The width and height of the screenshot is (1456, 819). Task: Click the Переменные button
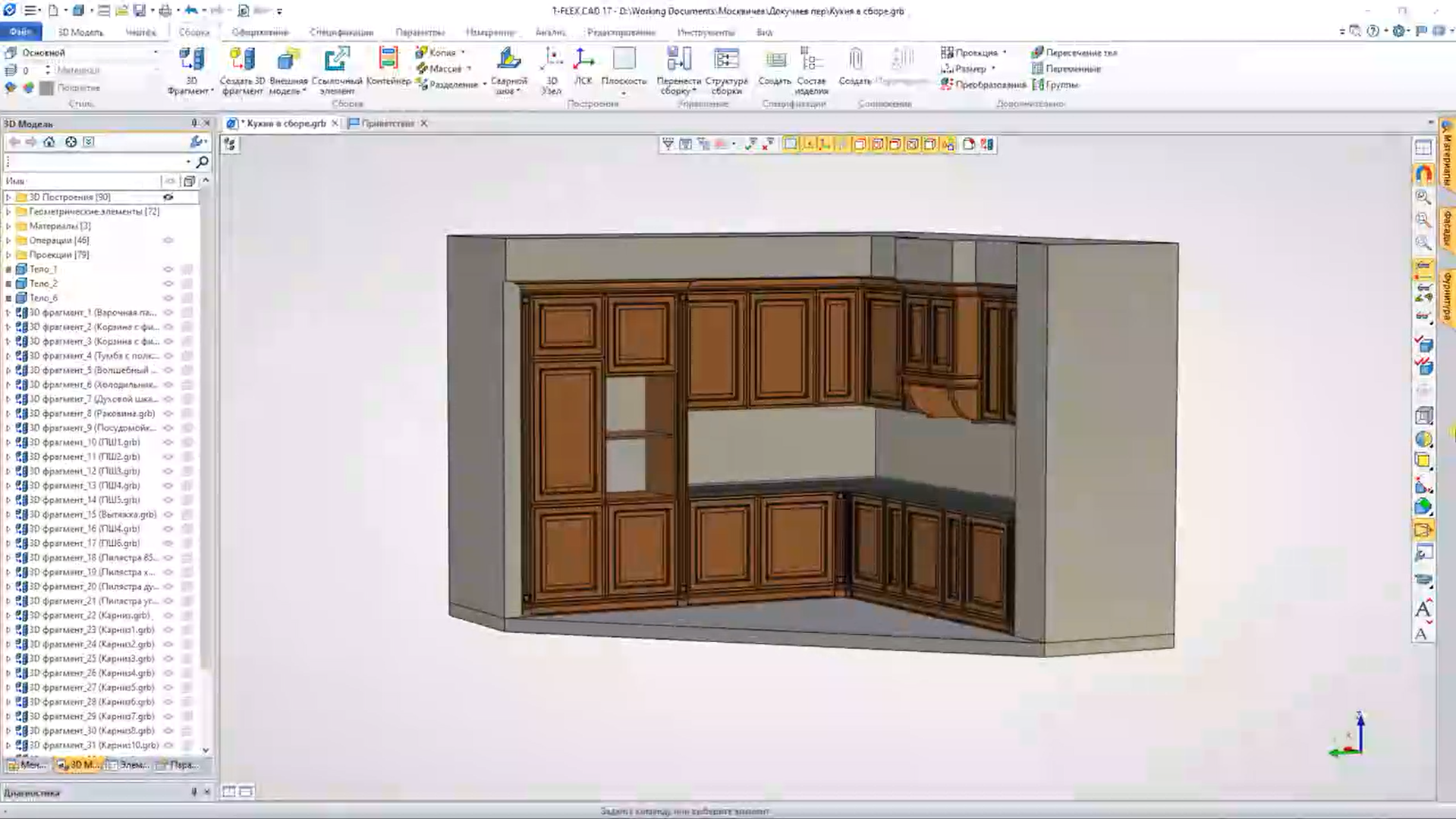click(x=1066, y=68)
